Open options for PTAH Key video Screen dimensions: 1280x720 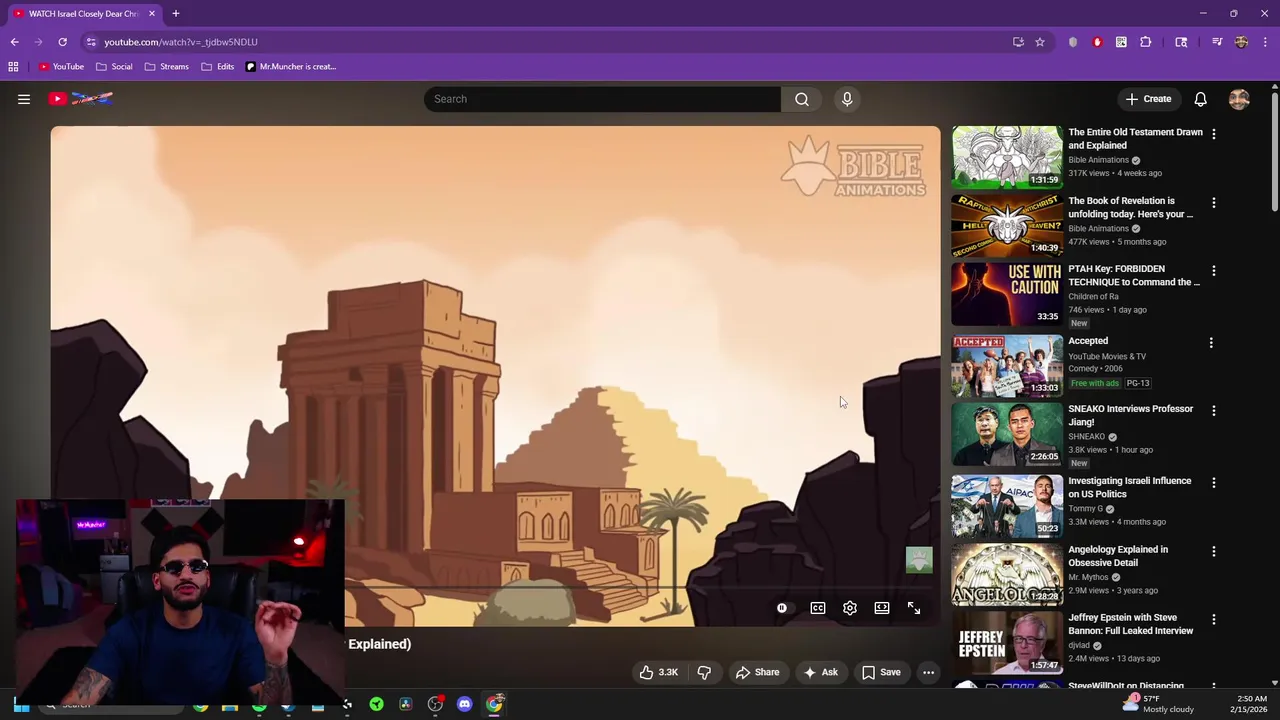pos(1213,271)
